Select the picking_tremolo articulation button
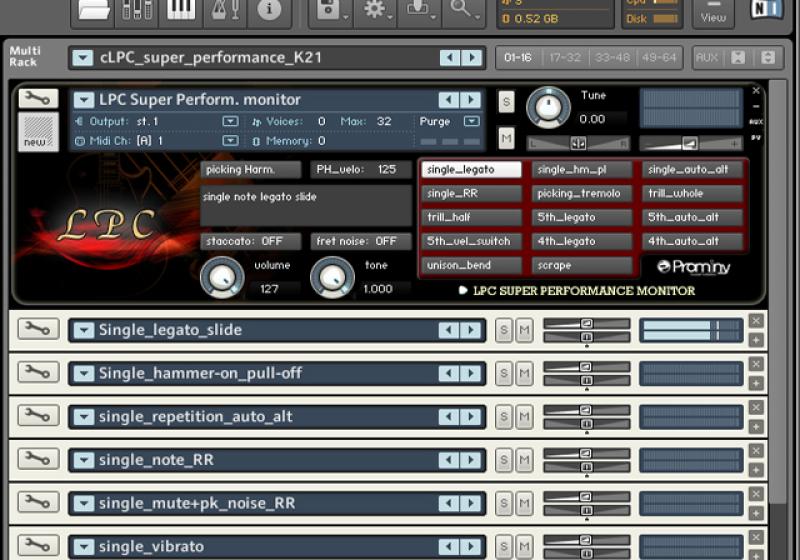The height and width of the screenshot is (560, 800). [581, 193]
